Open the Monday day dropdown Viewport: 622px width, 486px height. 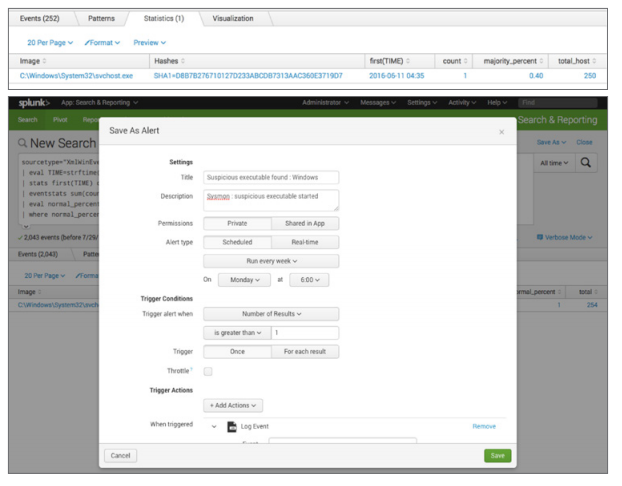(x=244, y=280)
